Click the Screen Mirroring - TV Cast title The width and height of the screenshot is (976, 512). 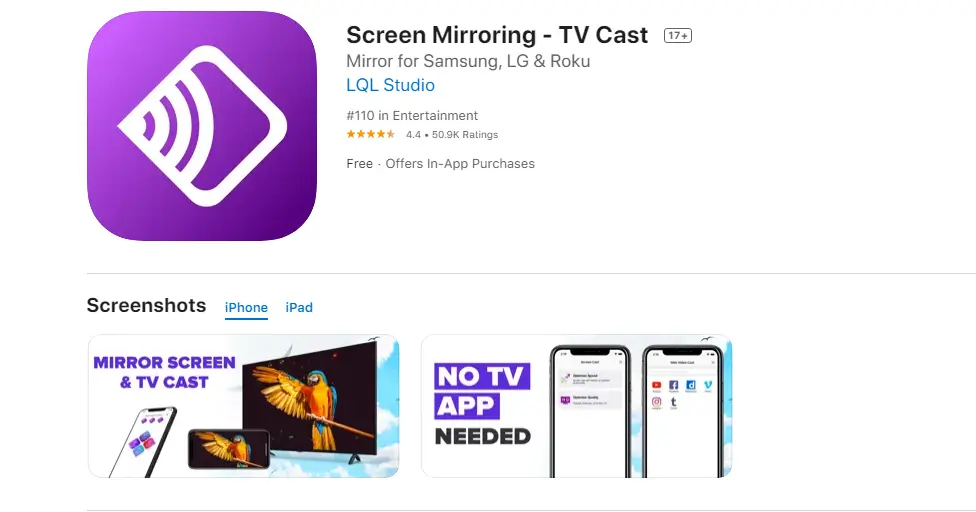497,35
